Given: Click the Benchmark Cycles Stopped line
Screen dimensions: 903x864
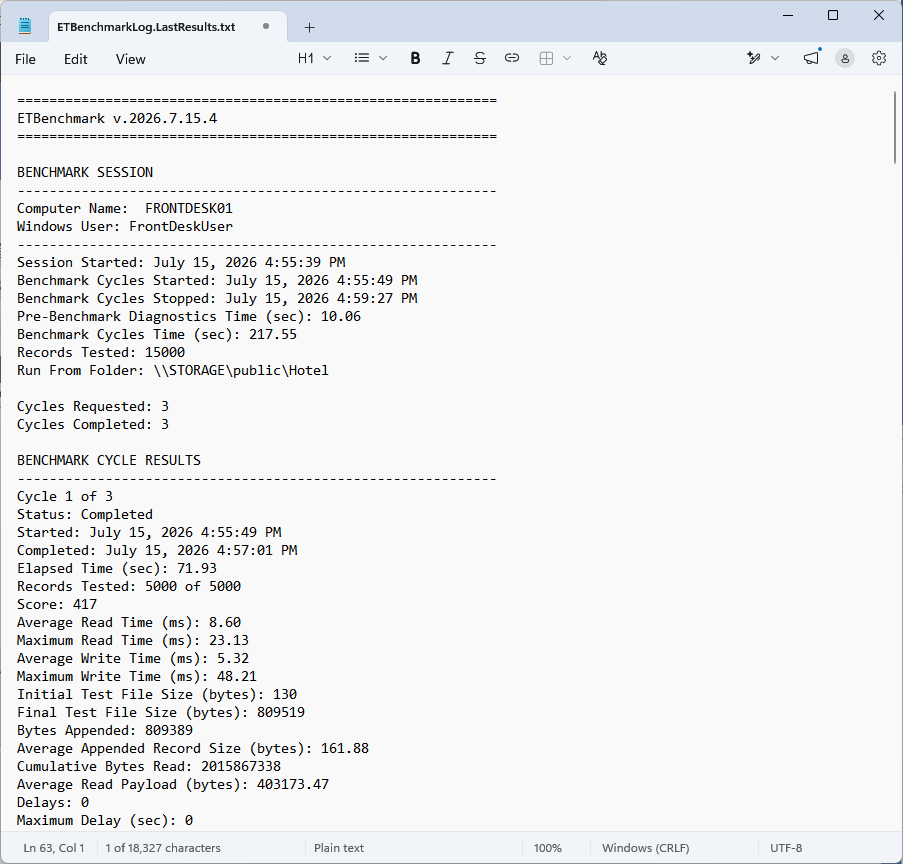Looking at the screenshot, I should (x=217, y=298).
